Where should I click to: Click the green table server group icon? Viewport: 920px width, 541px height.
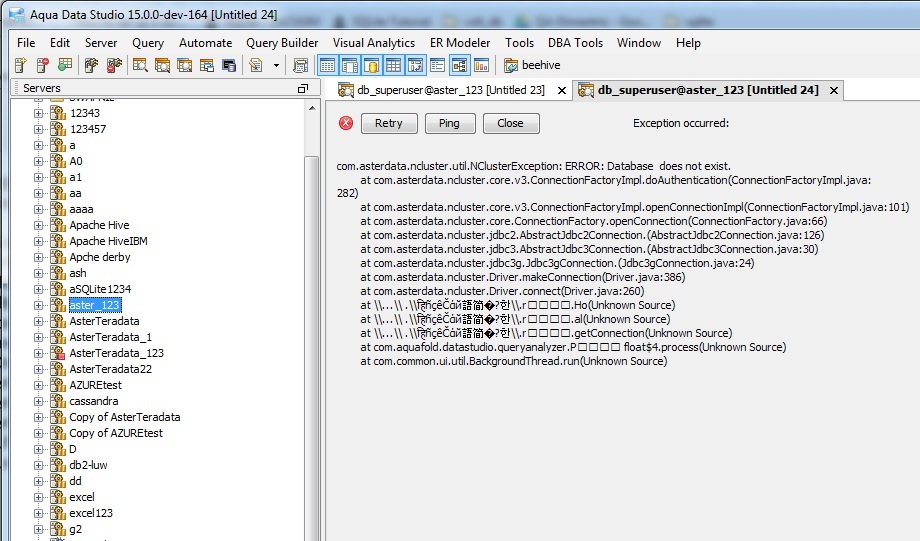coord(65,65)
